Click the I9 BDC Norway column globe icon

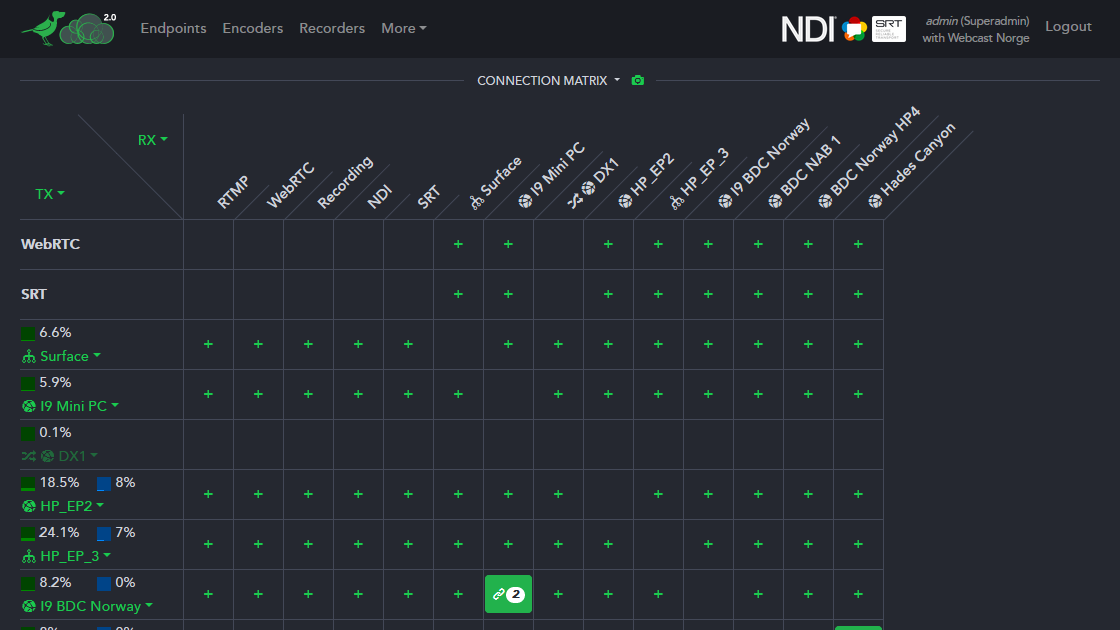coord(725,201)
